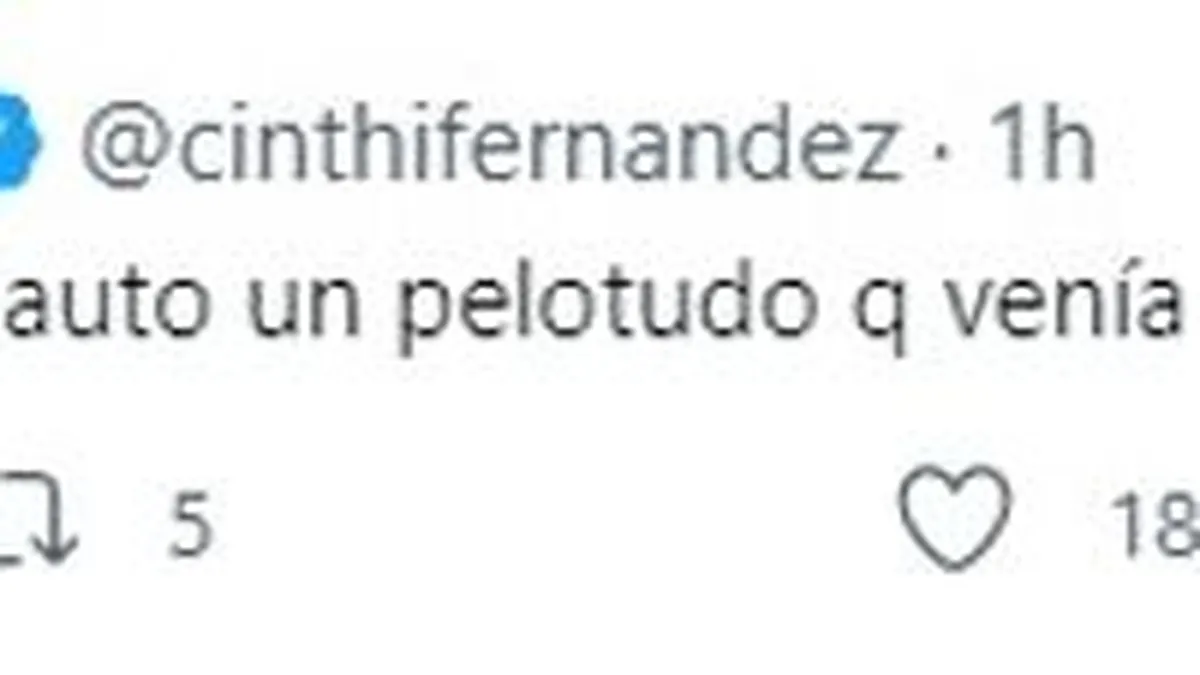The height and width of the screenshot is (675, 1200).
Task: Select the like count 18
Action: [1160, 525]
